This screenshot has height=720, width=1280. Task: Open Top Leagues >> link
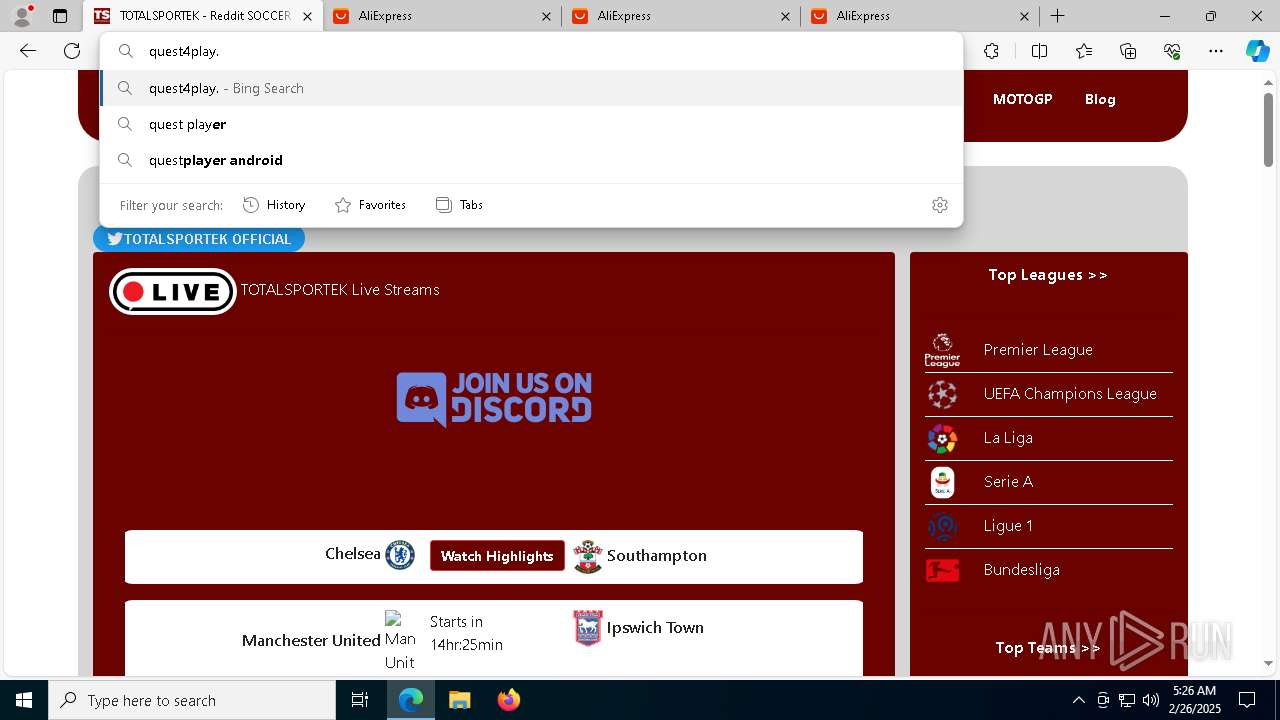(1048, 275)
